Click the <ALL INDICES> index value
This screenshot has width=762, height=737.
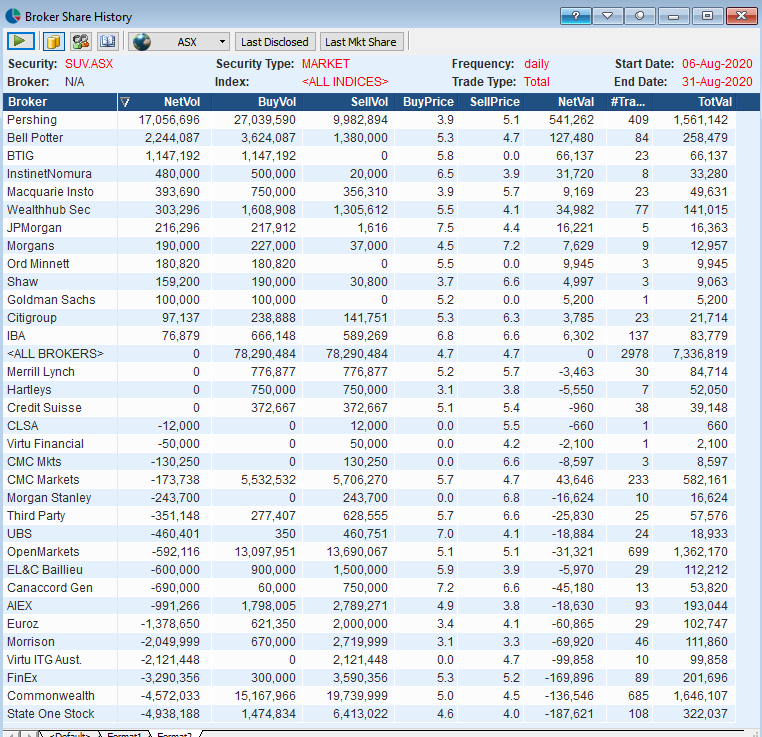click(345, 82)
